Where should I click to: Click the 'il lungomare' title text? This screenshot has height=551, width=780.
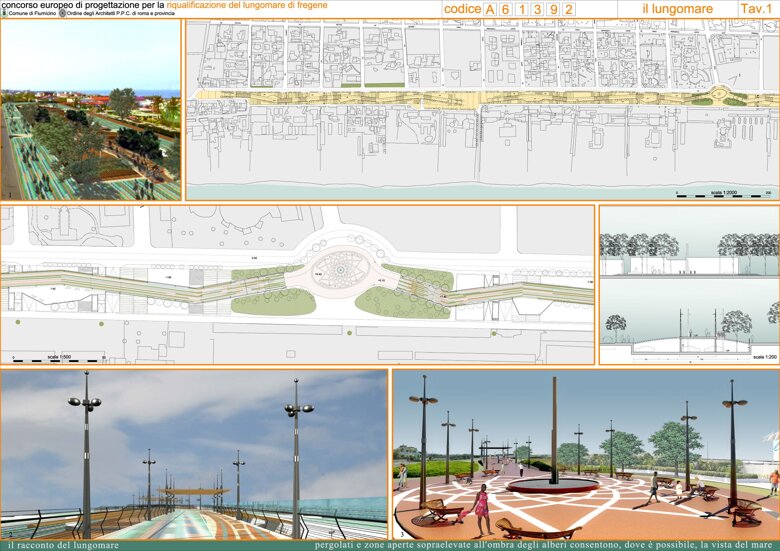pos(678,9)
